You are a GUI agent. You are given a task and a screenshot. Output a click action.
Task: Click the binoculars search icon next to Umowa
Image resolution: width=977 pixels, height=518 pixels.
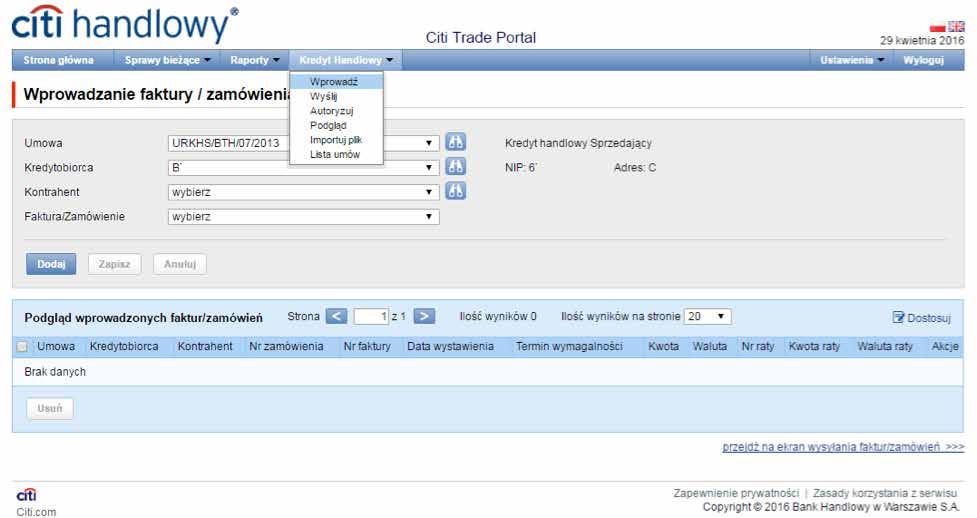455,142
